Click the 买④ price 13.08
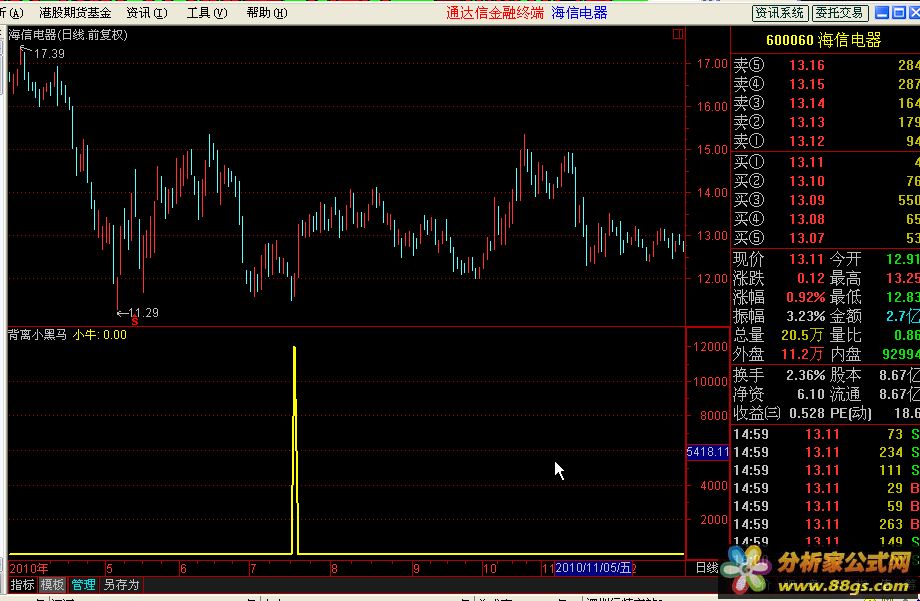This screenshot has height=601, width=920. [x=807, y=219]
